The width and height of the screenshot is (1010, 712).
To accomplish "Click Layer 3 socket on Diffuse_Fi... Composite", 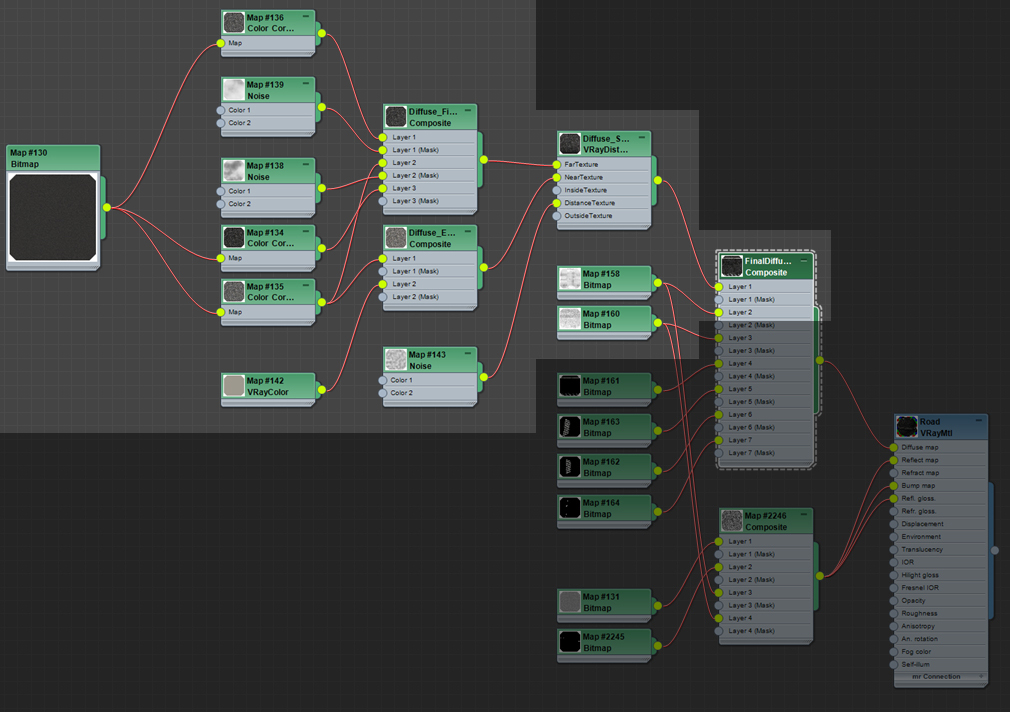I will click(383, 188).
